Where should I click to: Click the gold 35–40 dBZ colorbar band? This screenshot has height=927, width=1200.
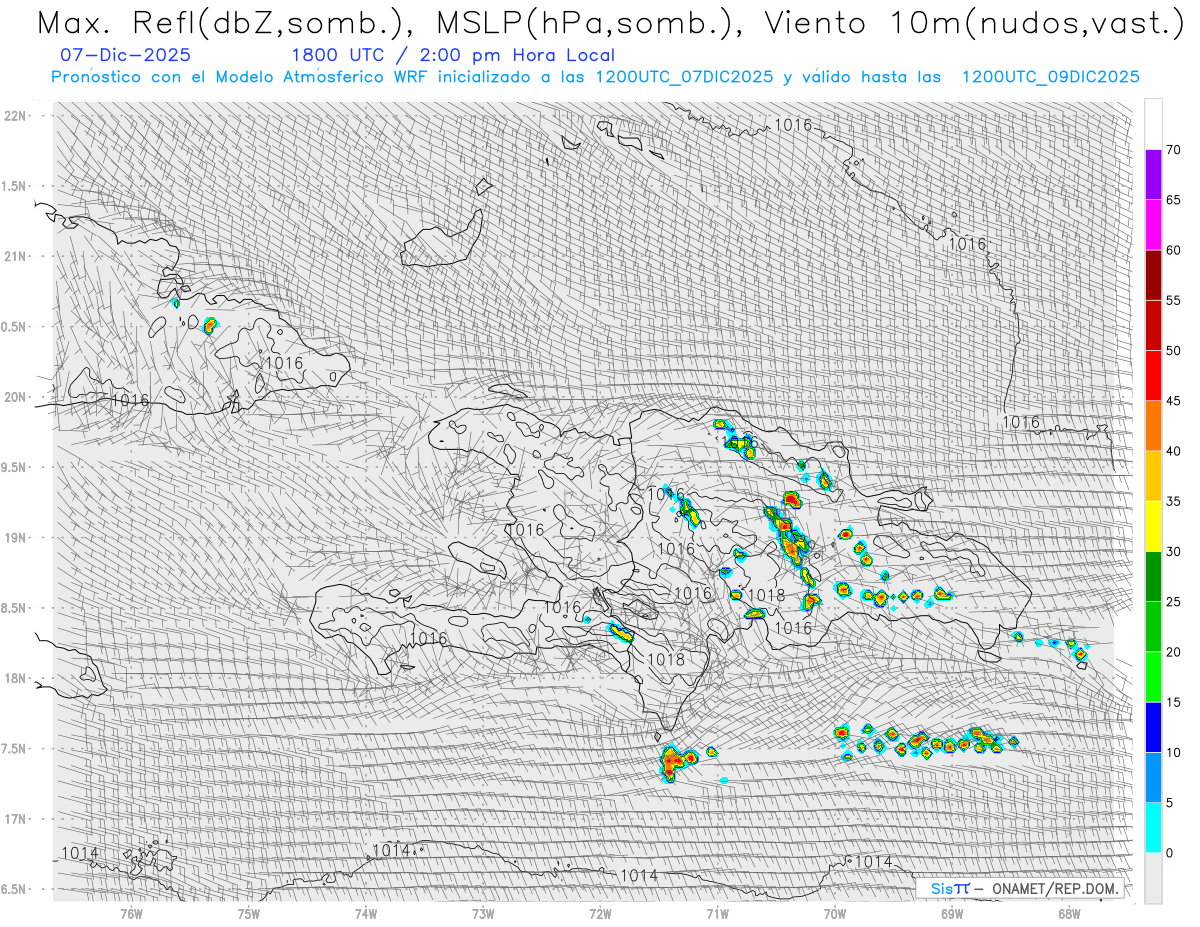coord(1153,476)
